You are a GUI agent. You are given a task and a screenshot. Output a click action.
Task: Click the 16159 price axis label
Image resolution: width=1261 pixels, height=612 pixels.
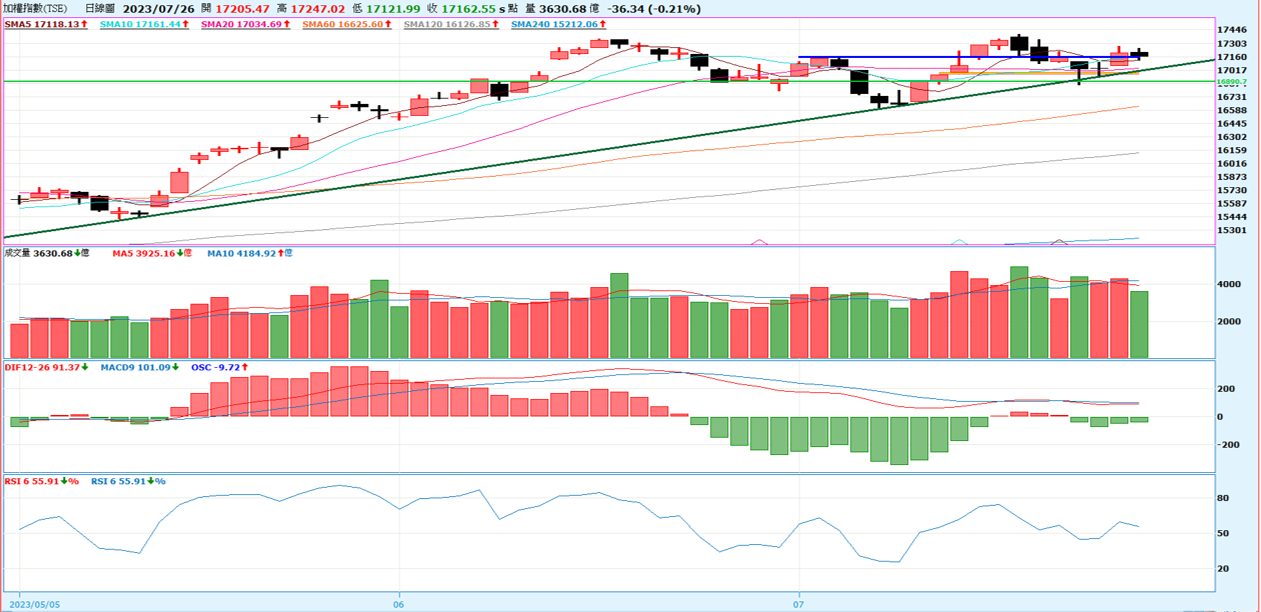pos(1232,150)
